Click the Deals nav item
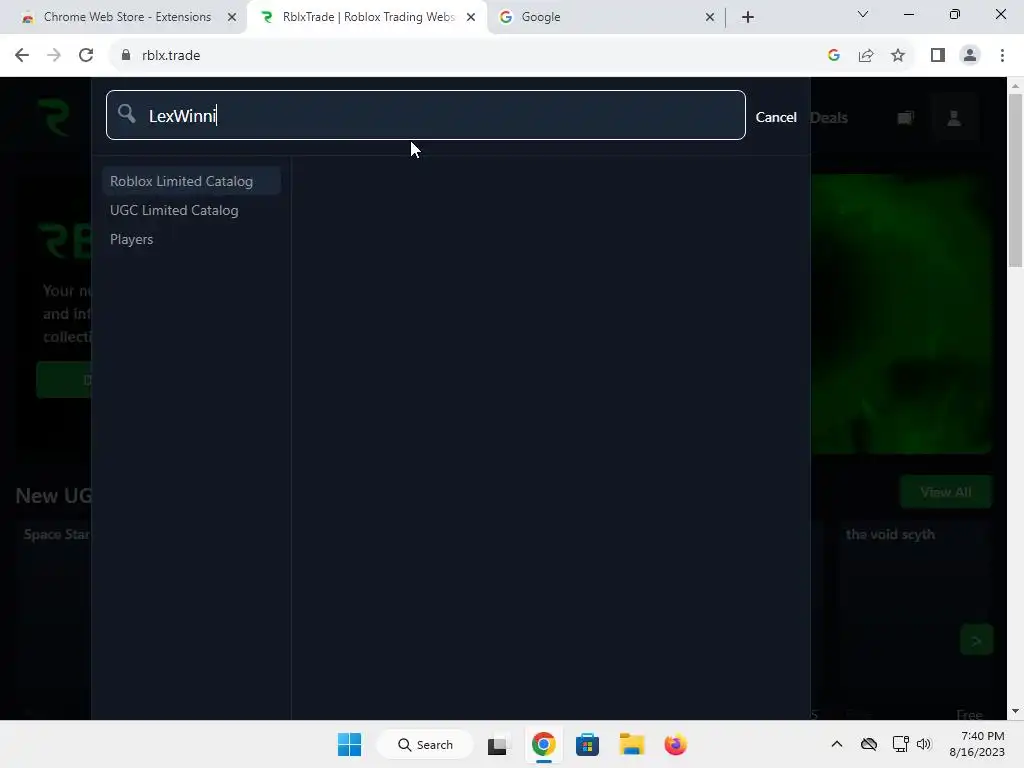This screenshot has height=768, width=1024. click(x=829, y=118)
